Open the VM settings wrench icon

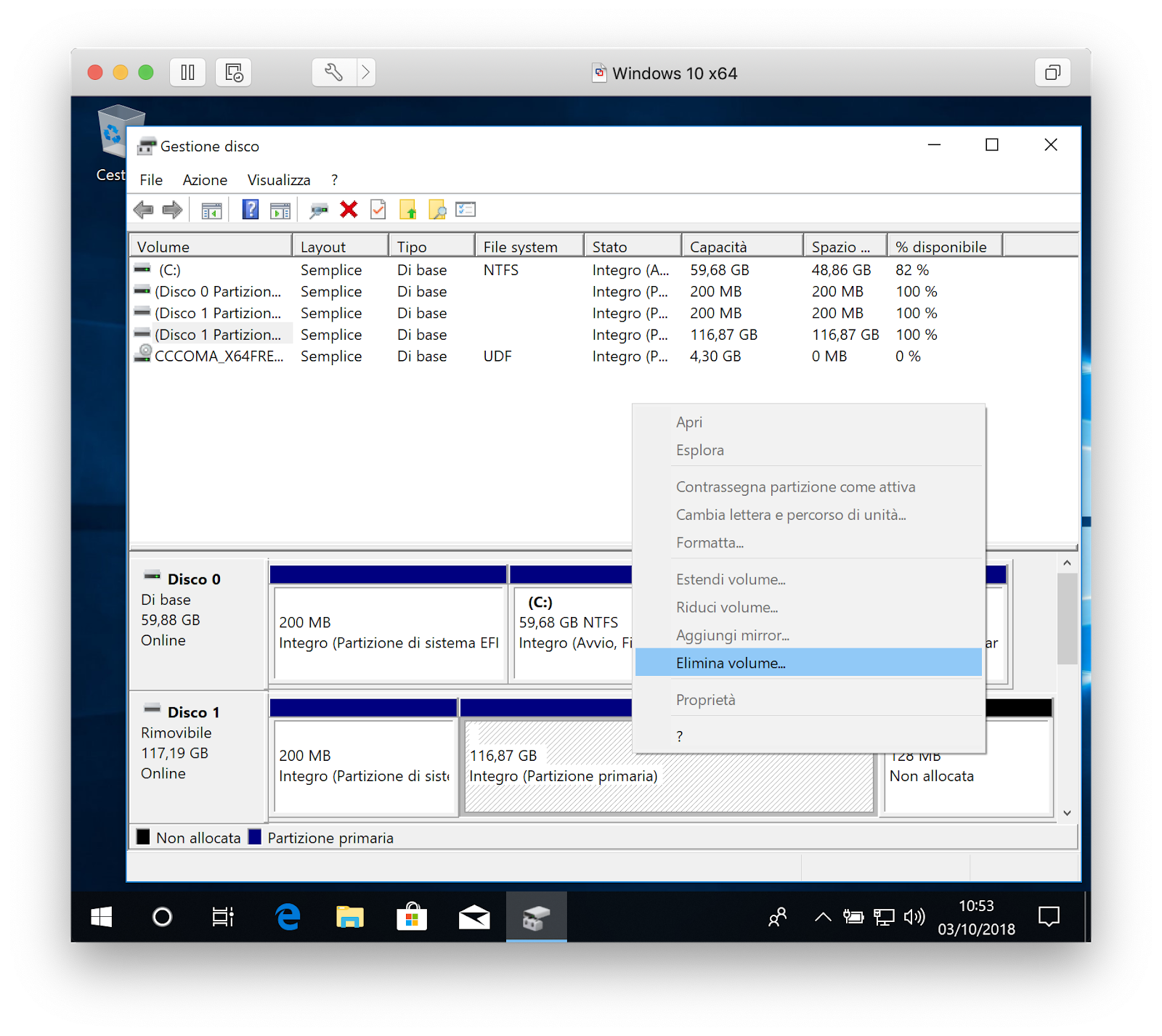[x=334, y=73]
